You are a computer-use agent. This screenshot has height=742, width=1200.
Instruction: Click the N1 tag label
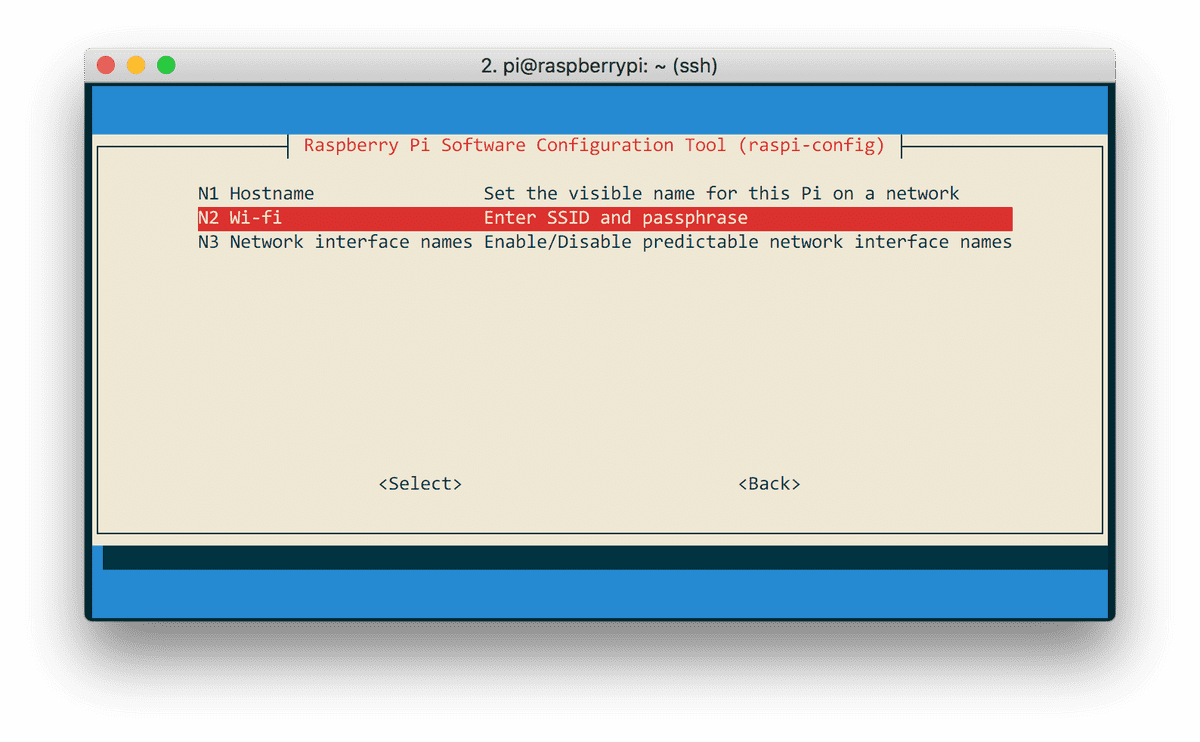point(208,194)
